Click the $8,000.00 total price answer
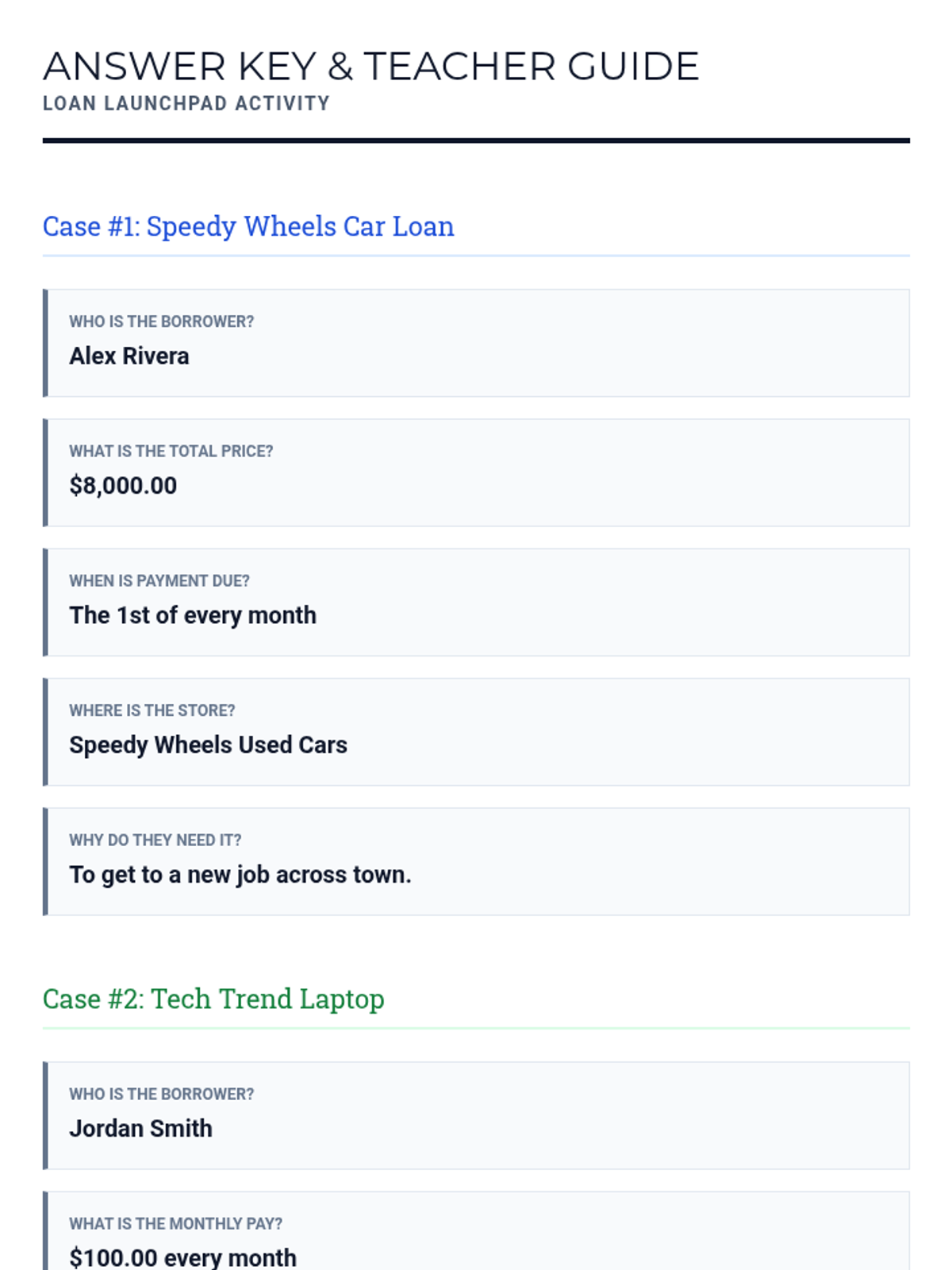The width and height of the screenshot is (952, 1270). click(x=123, y=485)
